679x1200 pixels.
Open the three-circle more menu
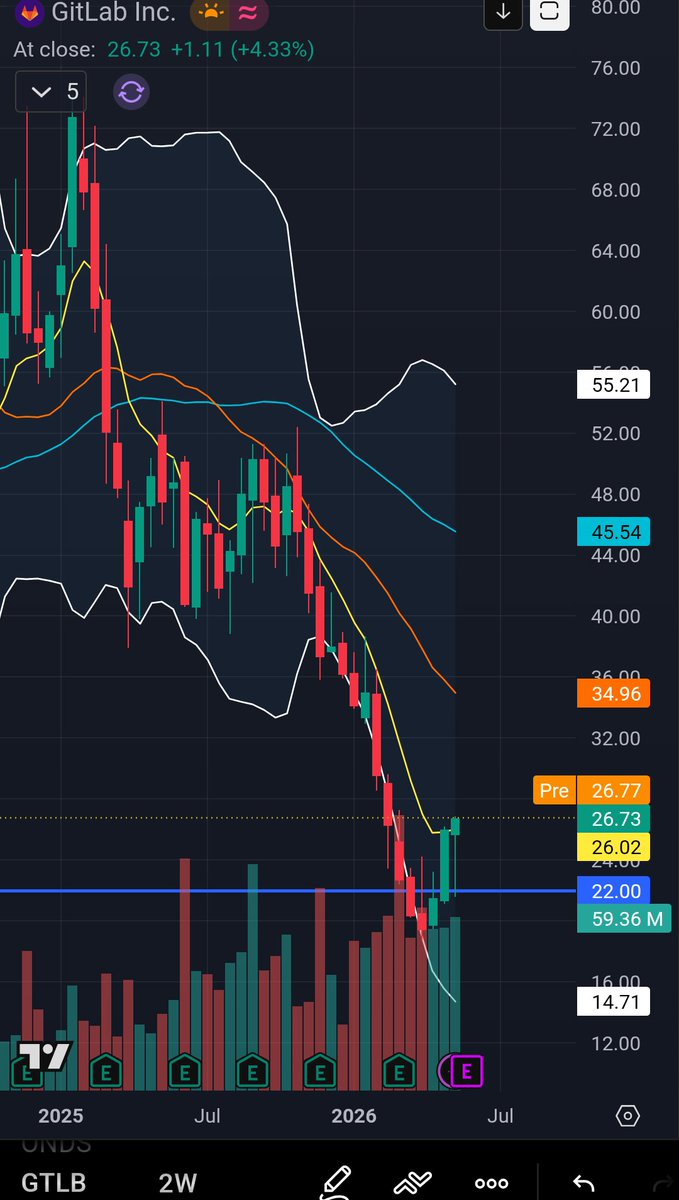[x=491, y=1183]
